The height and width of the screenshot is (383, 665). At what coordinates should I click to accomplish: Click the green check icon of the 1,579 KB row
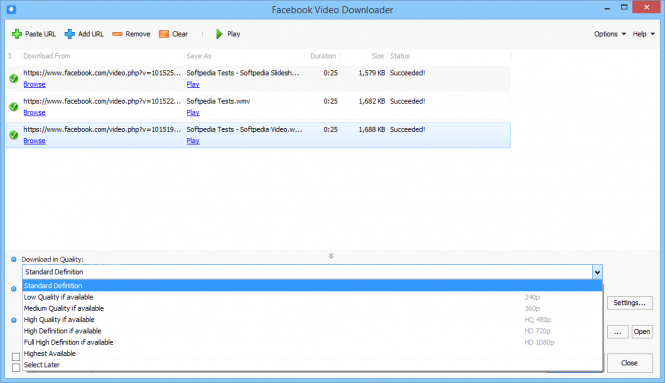pos(14,78)
